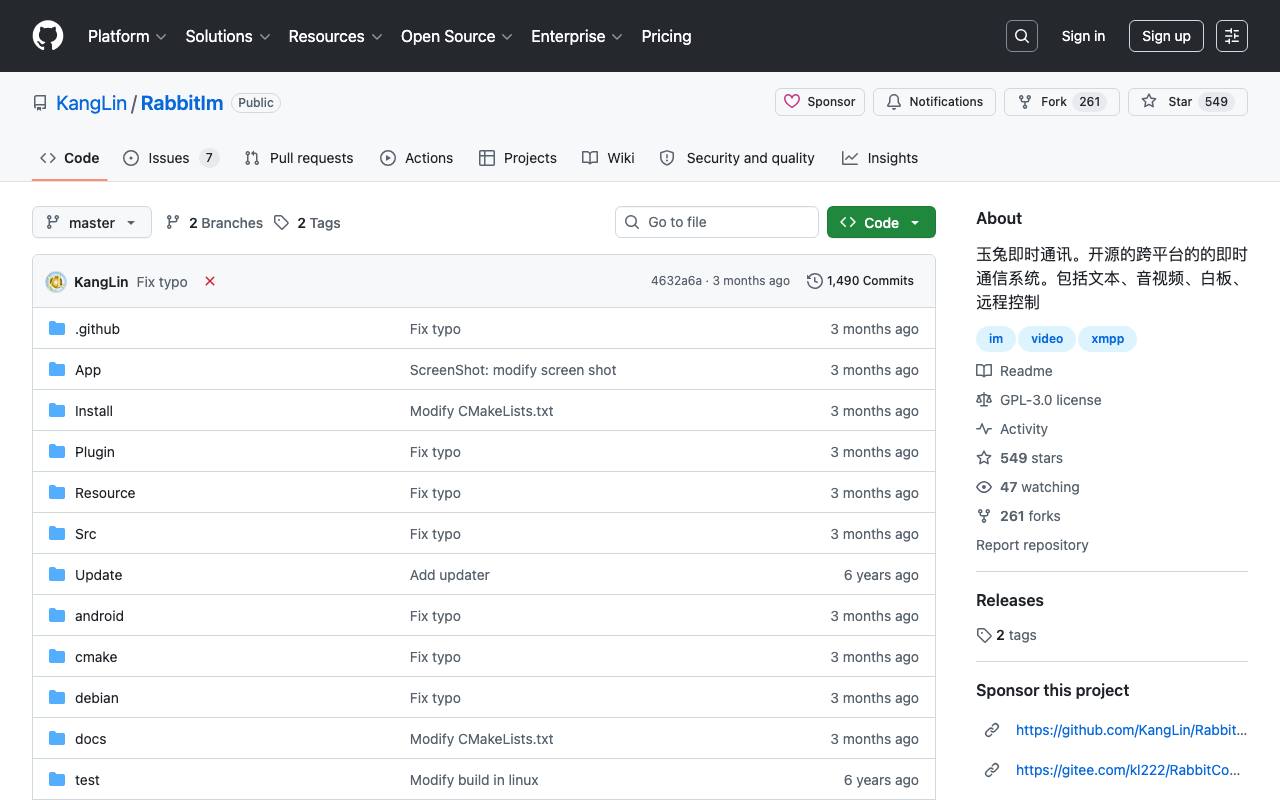Screen dimensions: 1280x800
Task: Click the .github folder icon
Action: [57, 328]
